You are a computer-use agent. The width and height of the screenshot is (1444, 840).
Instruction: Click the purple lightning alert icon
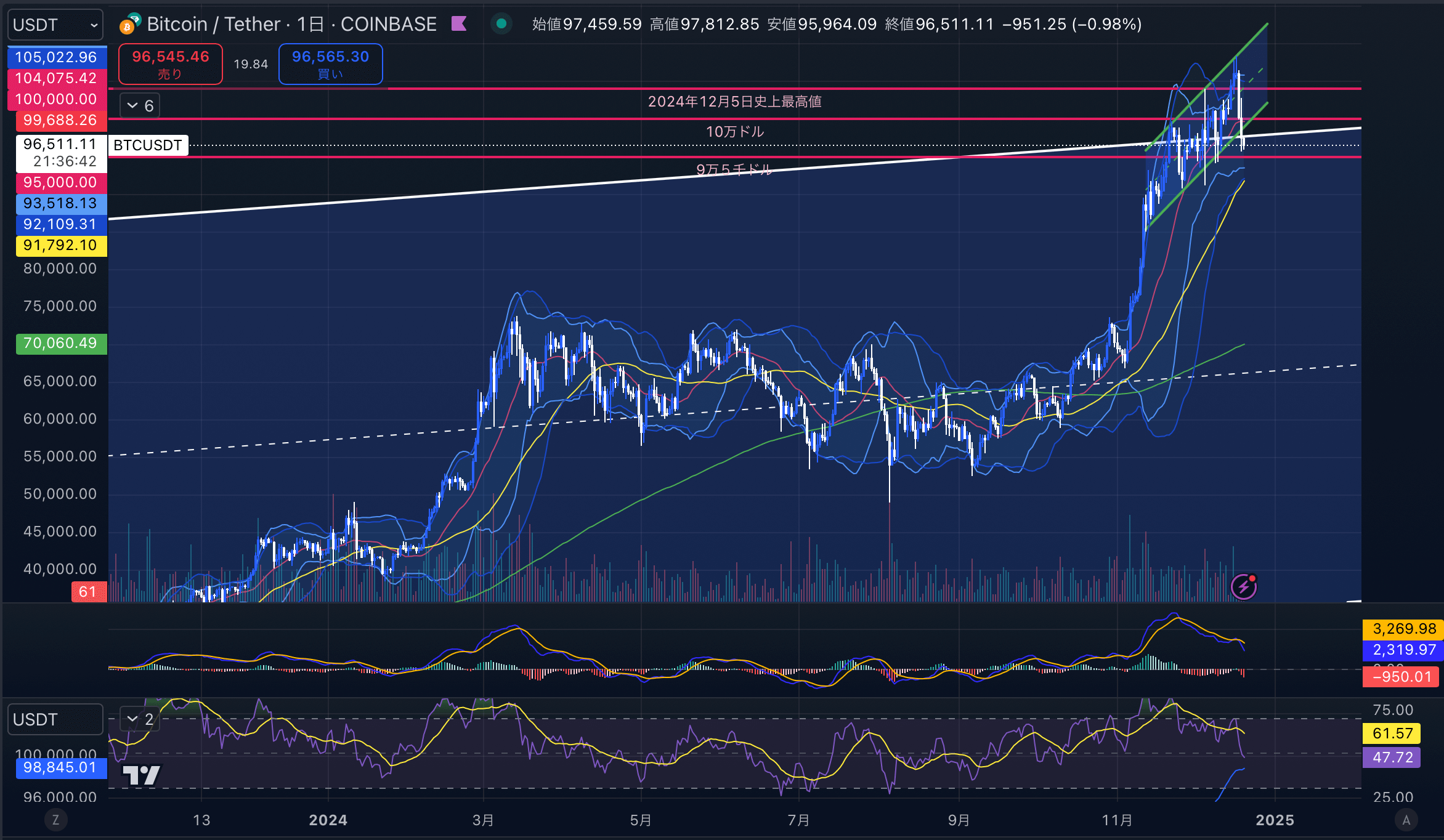click(1243, 586)
